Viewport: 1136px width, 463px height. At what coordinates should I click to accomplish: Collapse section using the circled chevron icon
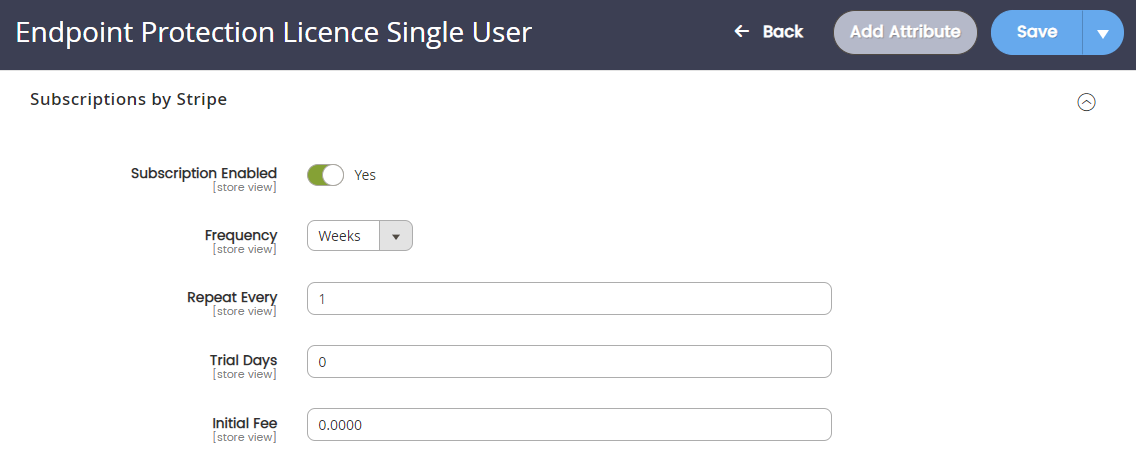(x=1086, y=102)
